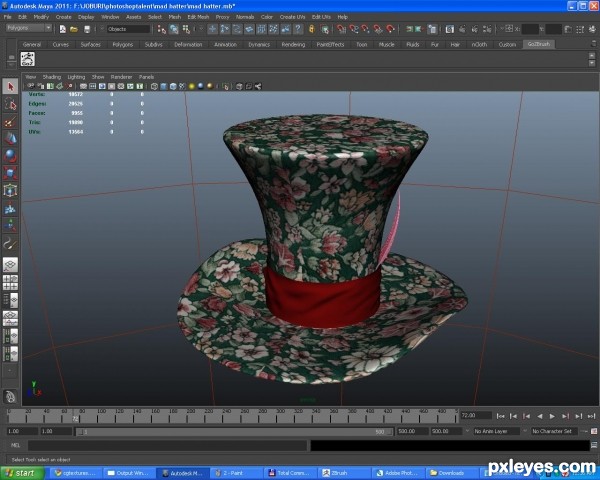Select the GoZBrush shelf tab
Image resolution: width=600 pixels, height=480 pixels.
click(539, 44)
